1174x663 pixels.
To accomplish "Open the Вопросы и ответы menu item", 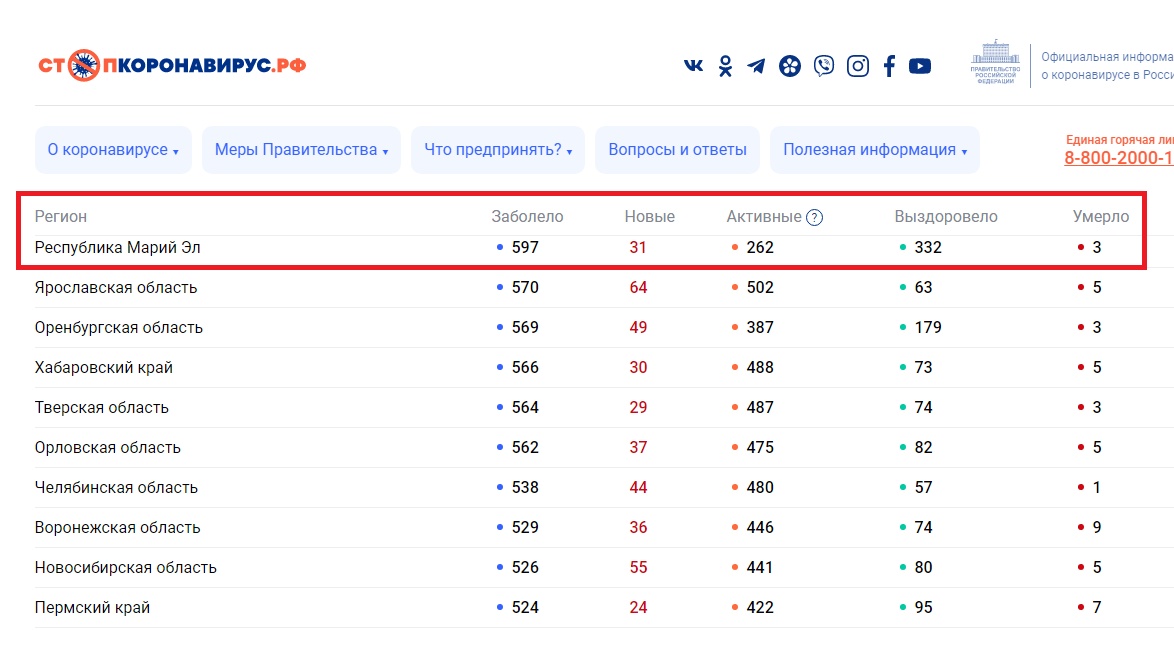I will coord(678,150).
